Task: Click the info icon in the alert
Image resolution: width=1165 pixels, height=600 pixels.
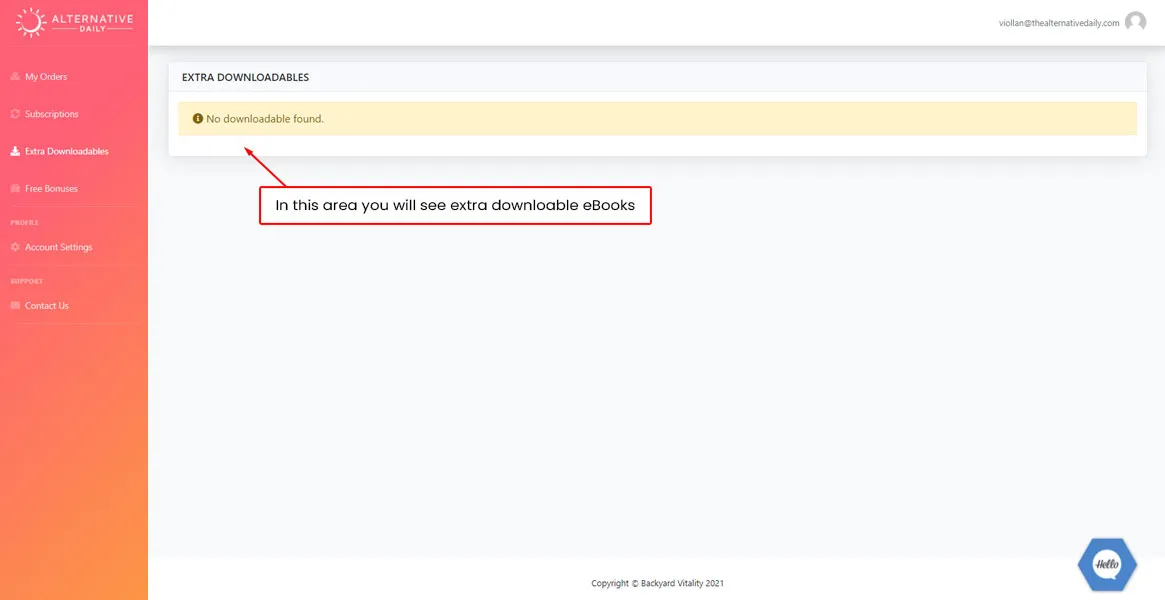Action: [x=198, y=119]
